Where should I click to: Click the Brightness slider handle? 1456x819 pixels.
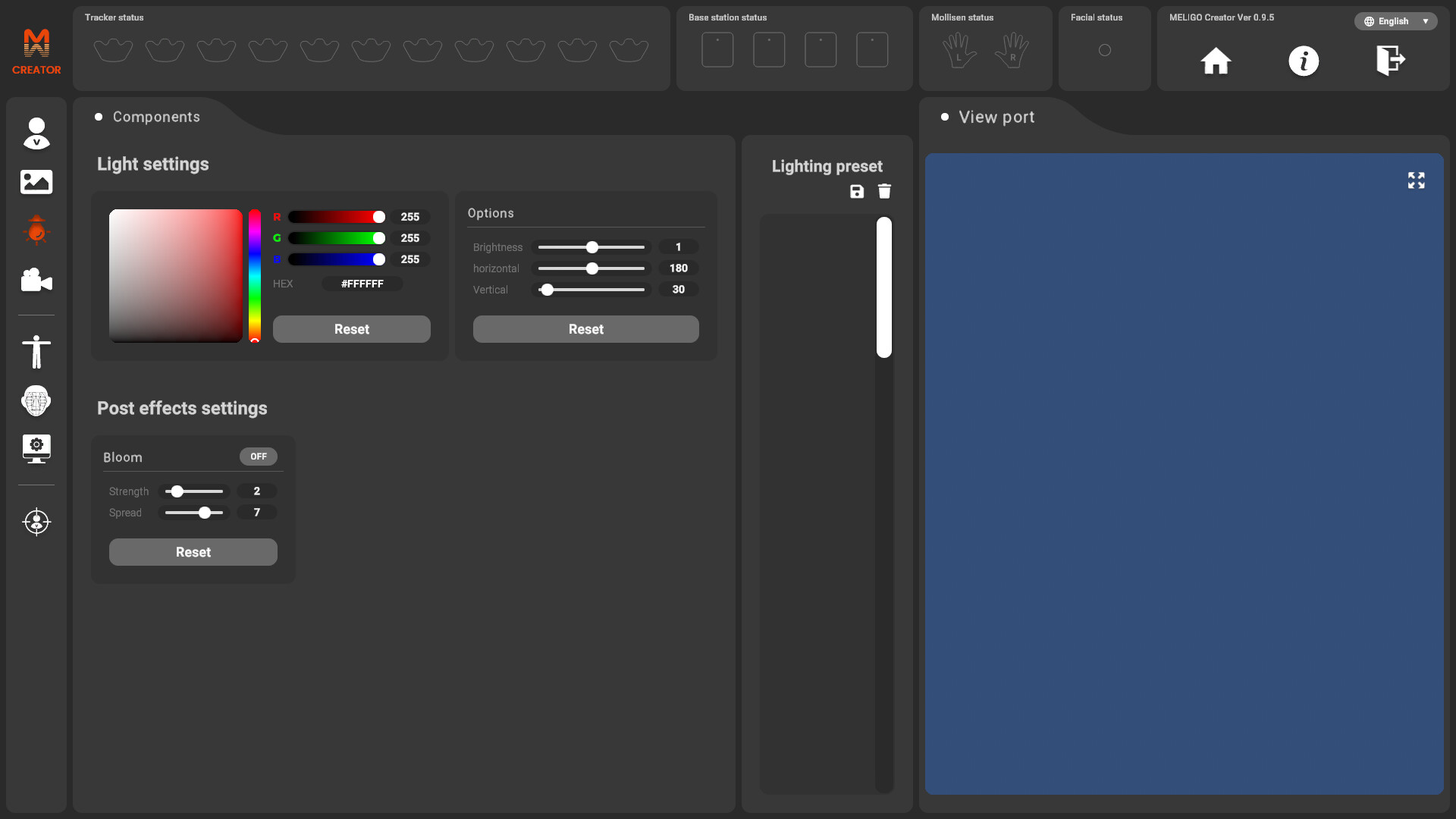click(592, 247)
